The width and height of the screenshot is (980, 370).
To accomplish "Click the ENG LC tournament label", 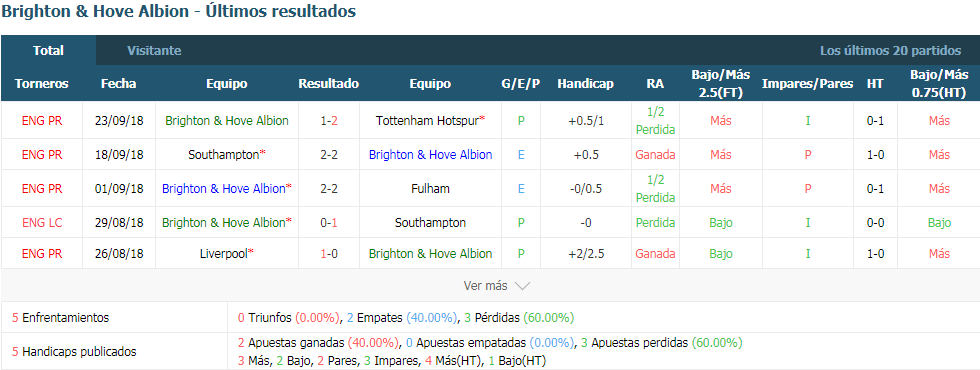I will click(x=42, y=222).
